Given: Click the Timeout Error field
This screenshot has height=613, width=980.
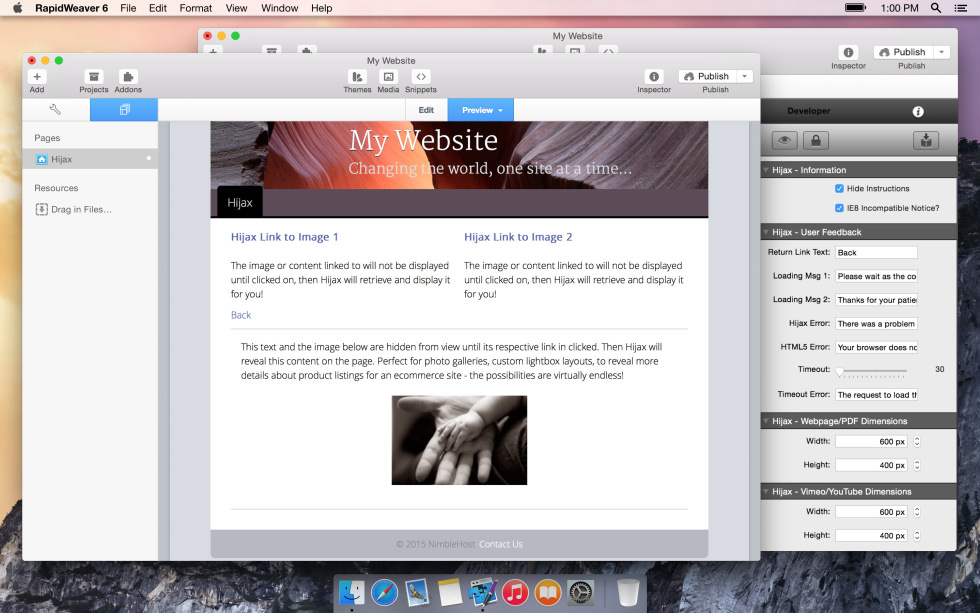Looking at the screenshot, I should pos(876,395).
